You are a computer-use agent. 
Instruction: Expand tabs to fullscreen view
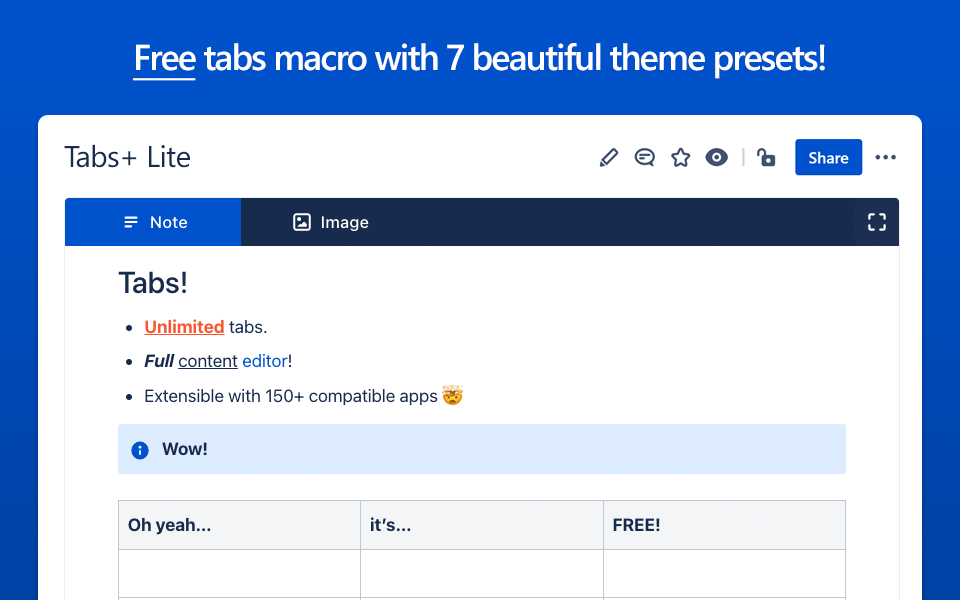tap(877, 222)
